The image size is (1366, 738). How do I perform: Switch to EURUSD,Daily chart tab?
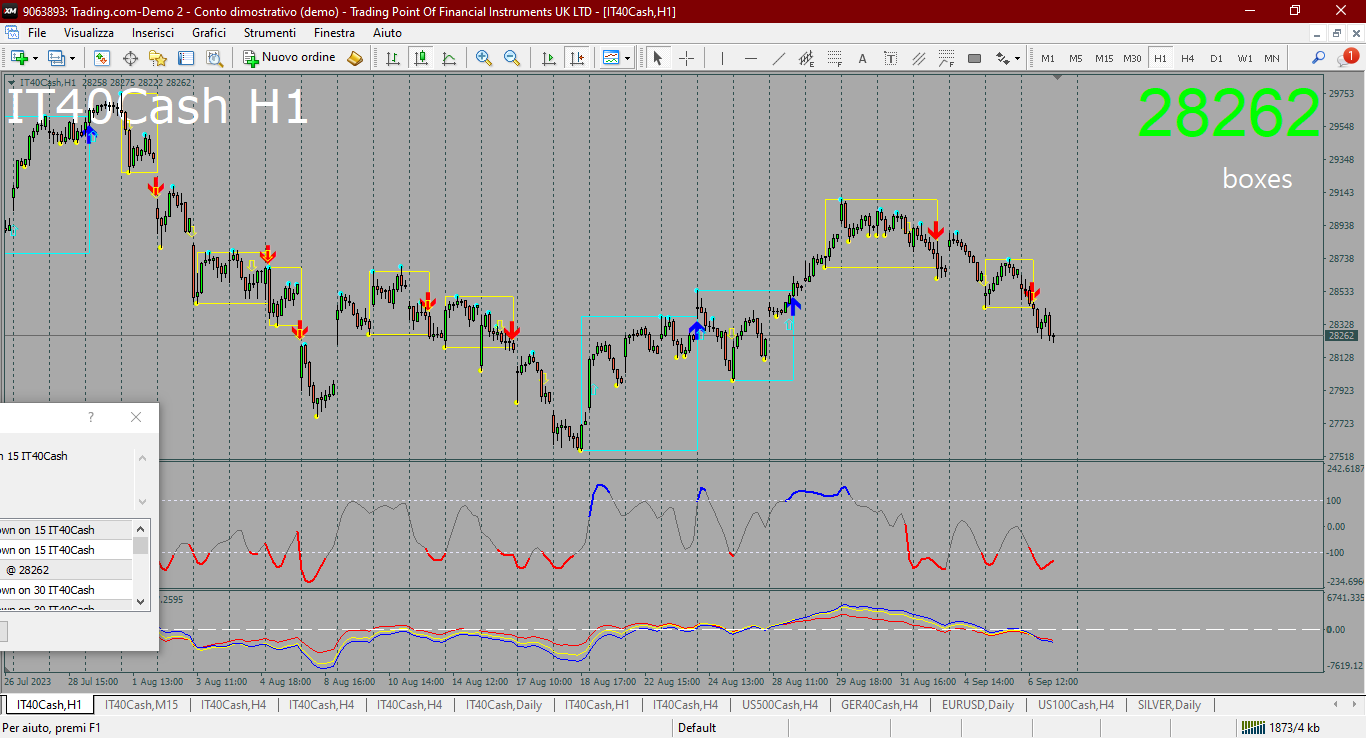978,705
